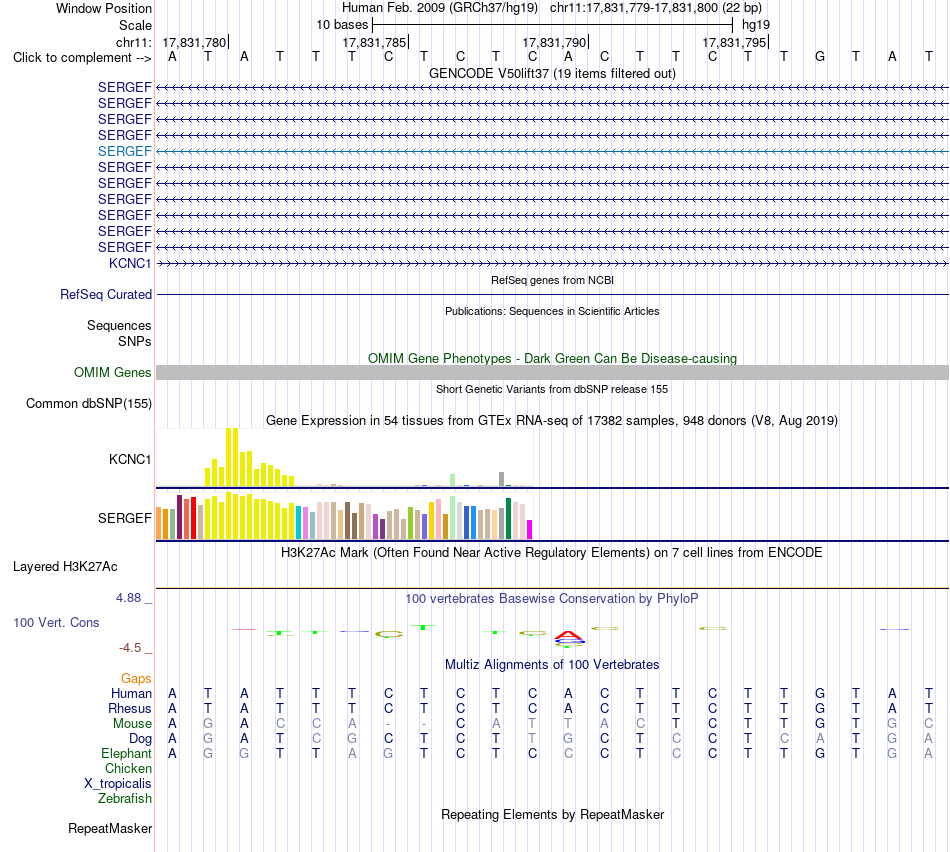Click the orange Gaps label
The height and width of the screenshot is (852, 950).
[136, 679]
